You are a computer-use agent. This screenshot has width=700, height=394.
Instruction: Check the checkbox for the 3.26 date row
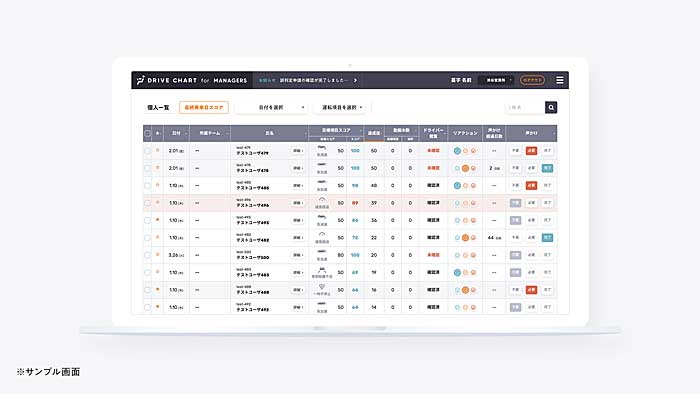[x=147, y=255]
